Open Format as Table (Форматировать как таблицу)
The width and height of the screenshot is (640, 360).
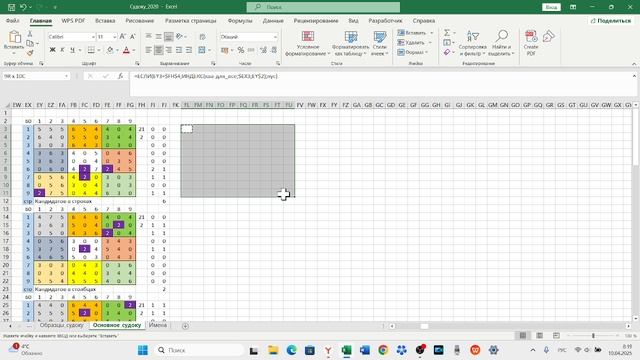point(351,43)
